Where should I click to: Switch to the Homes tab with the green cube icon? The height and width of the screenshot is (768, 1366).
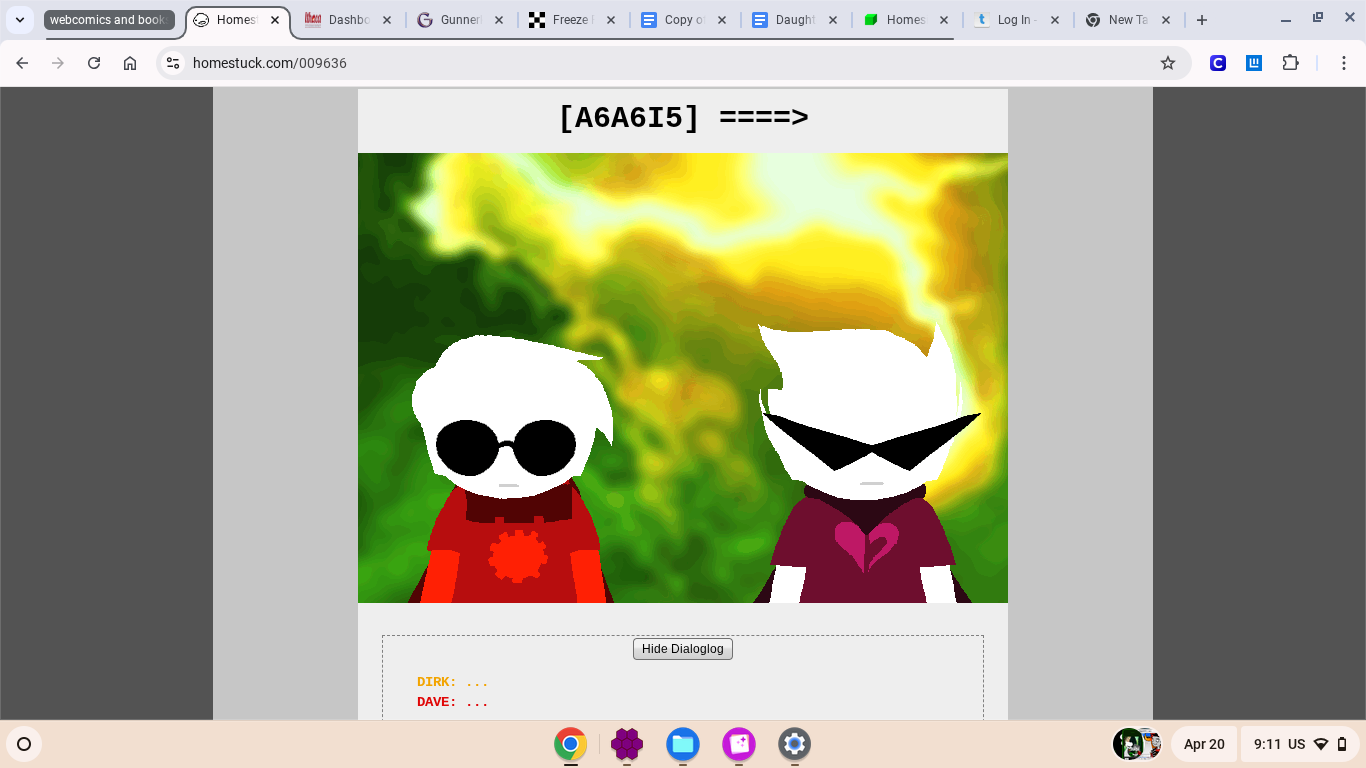click(906, 20)
